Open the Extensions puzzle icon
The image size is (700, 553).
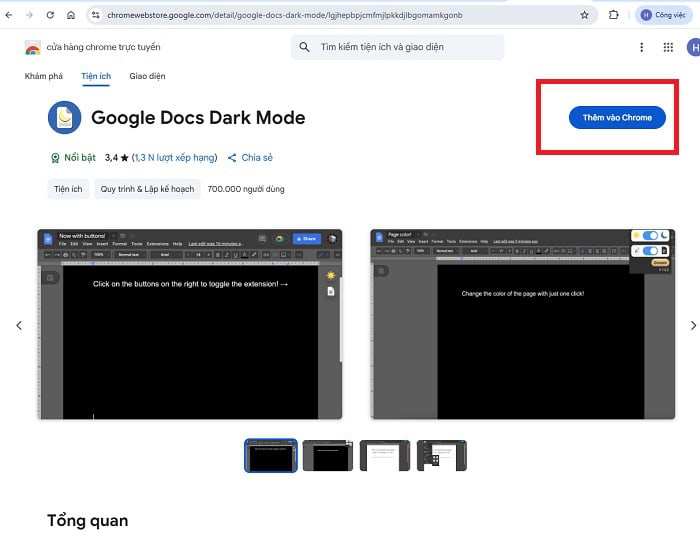click(613, 15)
